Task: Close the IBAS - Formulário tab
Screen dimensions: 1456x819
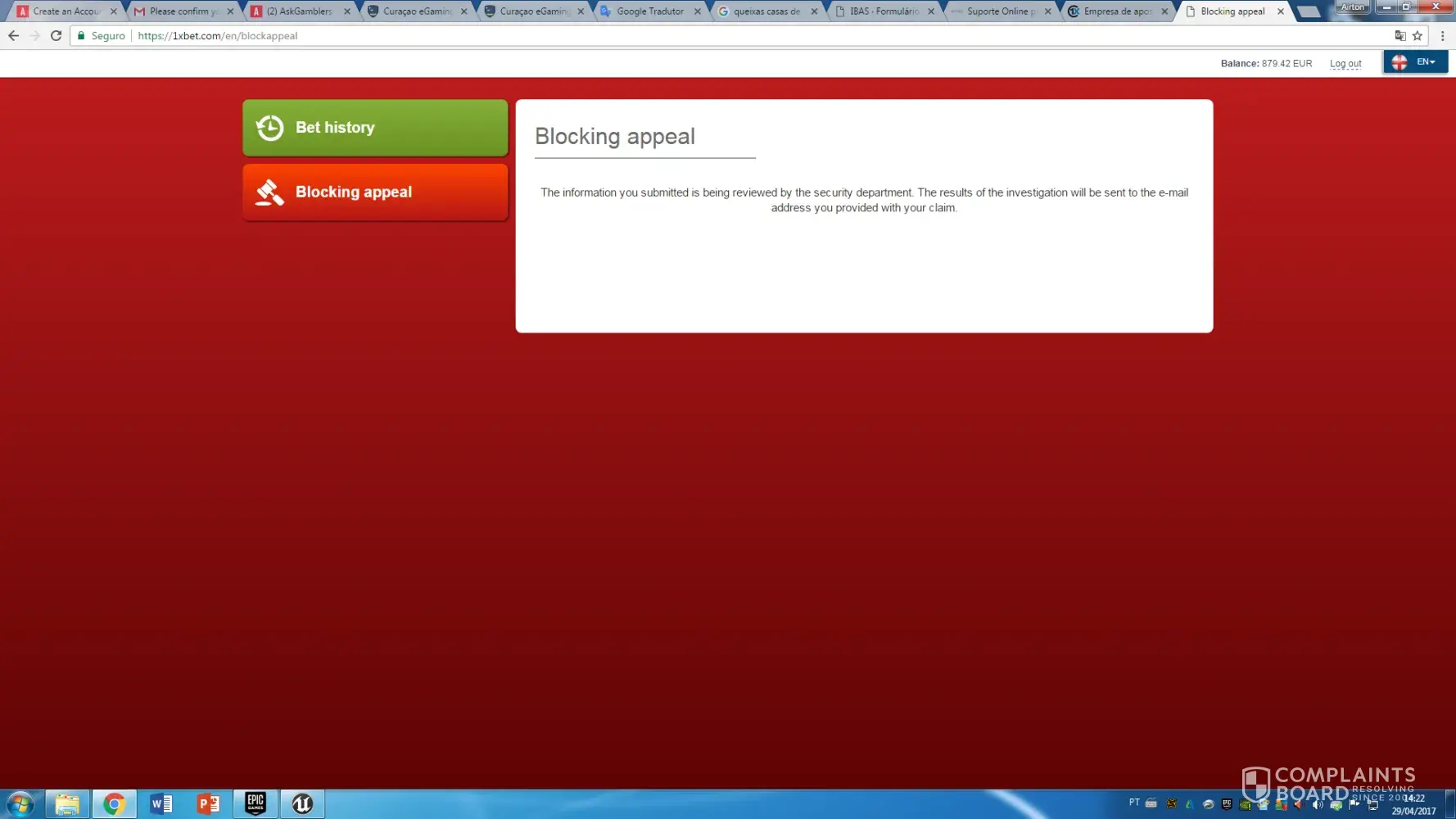Action: [931, 11]
